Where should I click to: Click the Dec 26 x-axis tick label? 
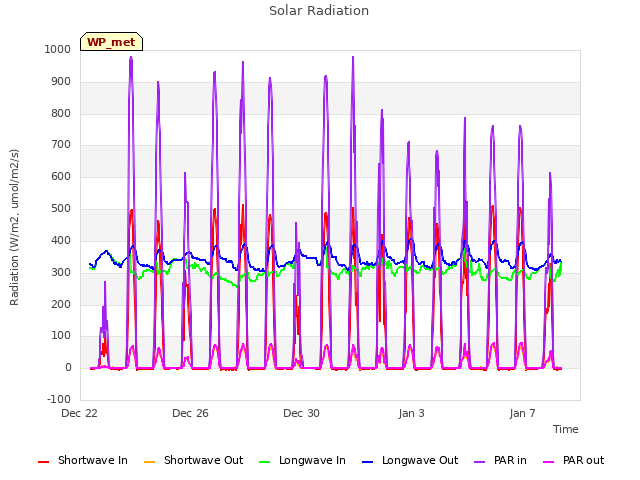[190, 413]
